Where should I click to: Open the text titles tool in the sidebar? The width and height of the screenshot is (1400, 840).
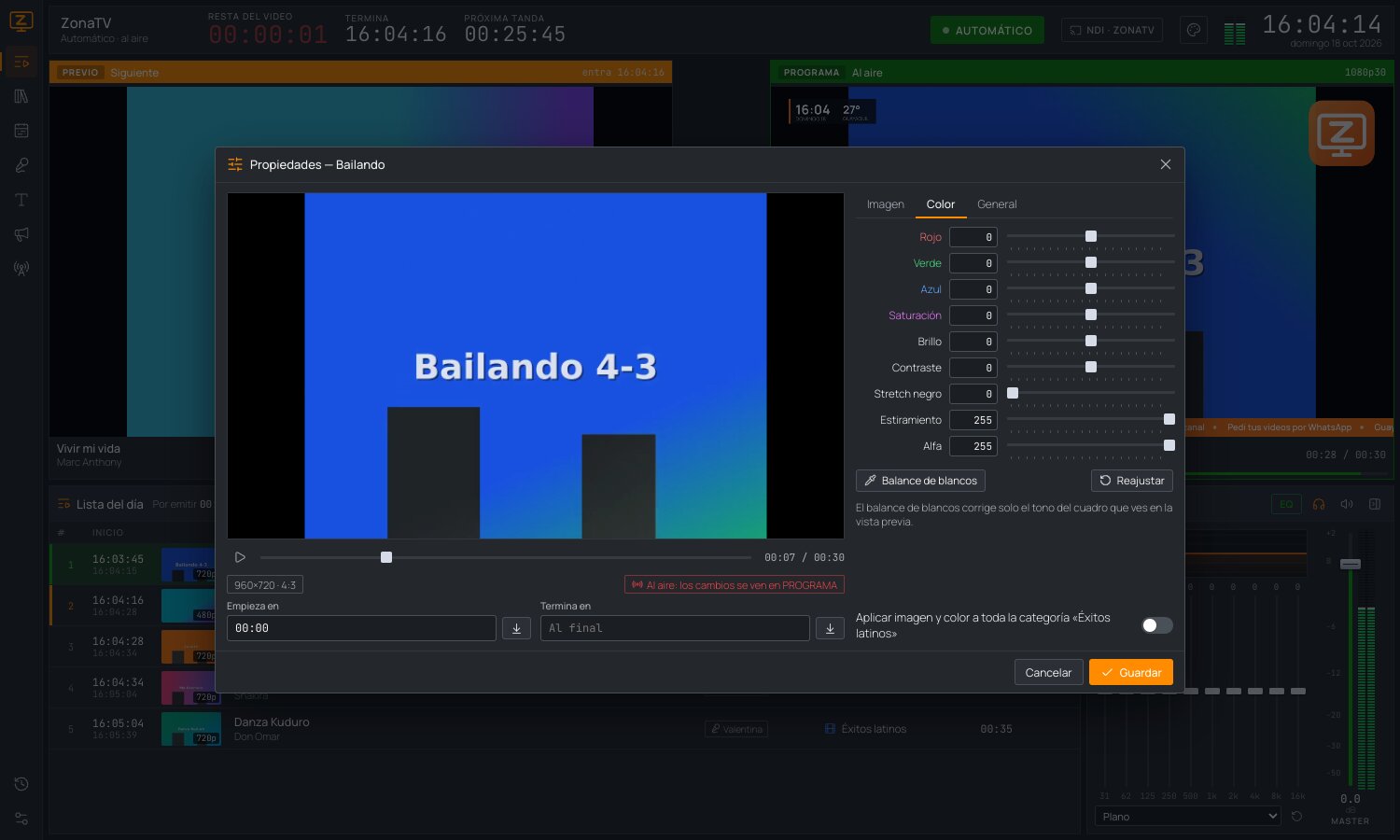pyautogui.click(x=21, y=200)
